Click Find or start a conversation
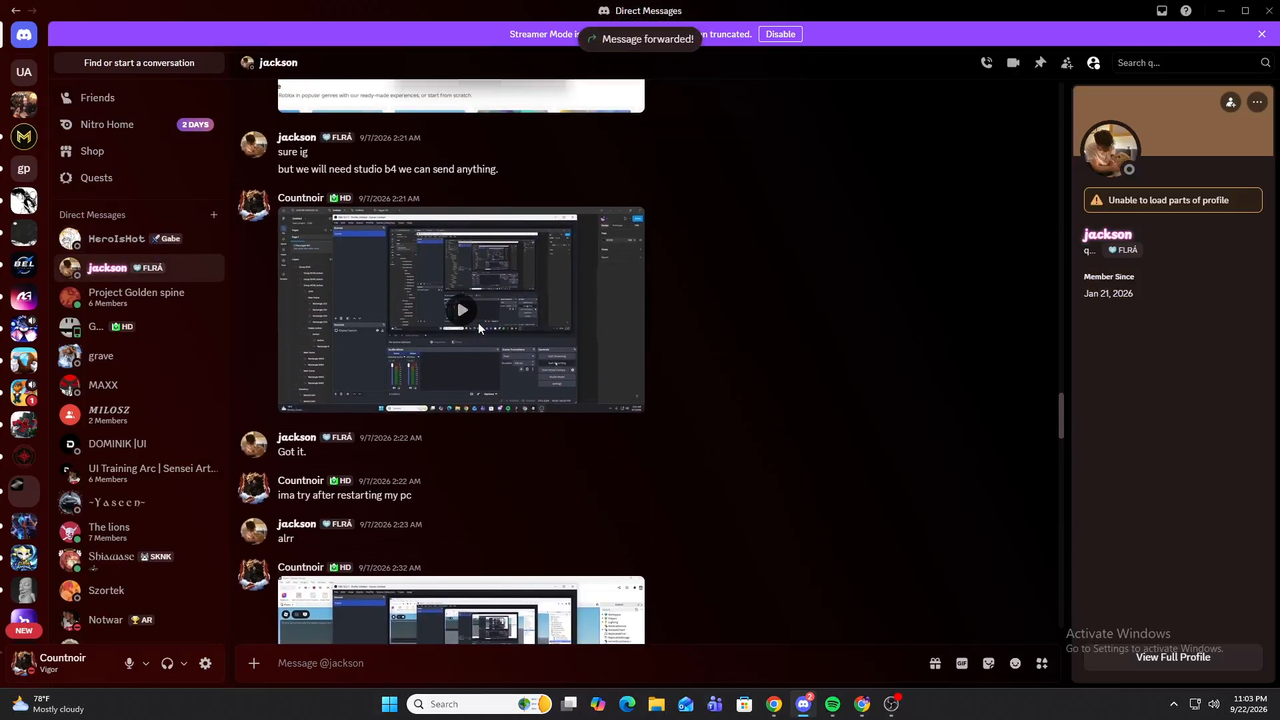1280x720 pixels. coord(139,63)
